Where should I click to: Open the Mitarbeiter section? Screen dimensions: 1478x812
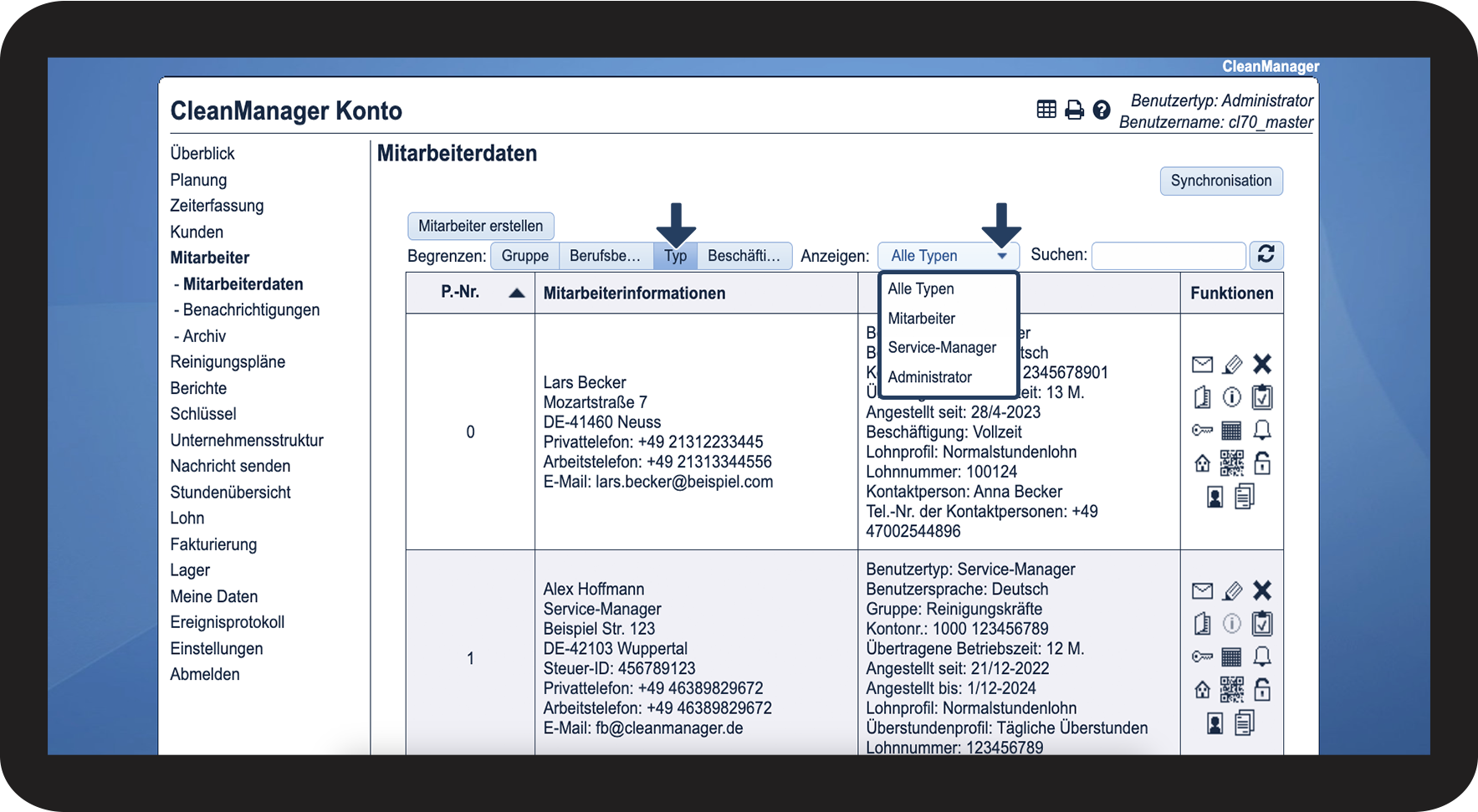[210, 258]
